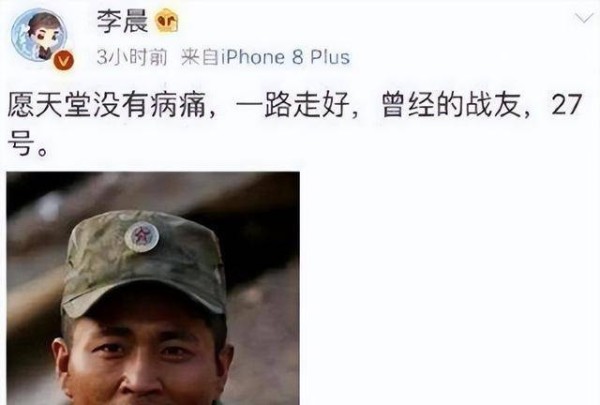Image resolution: width=600 pixels, height=405 pixels.
Task: Click the number 27 in post text
Action: (x=567, y=105)
